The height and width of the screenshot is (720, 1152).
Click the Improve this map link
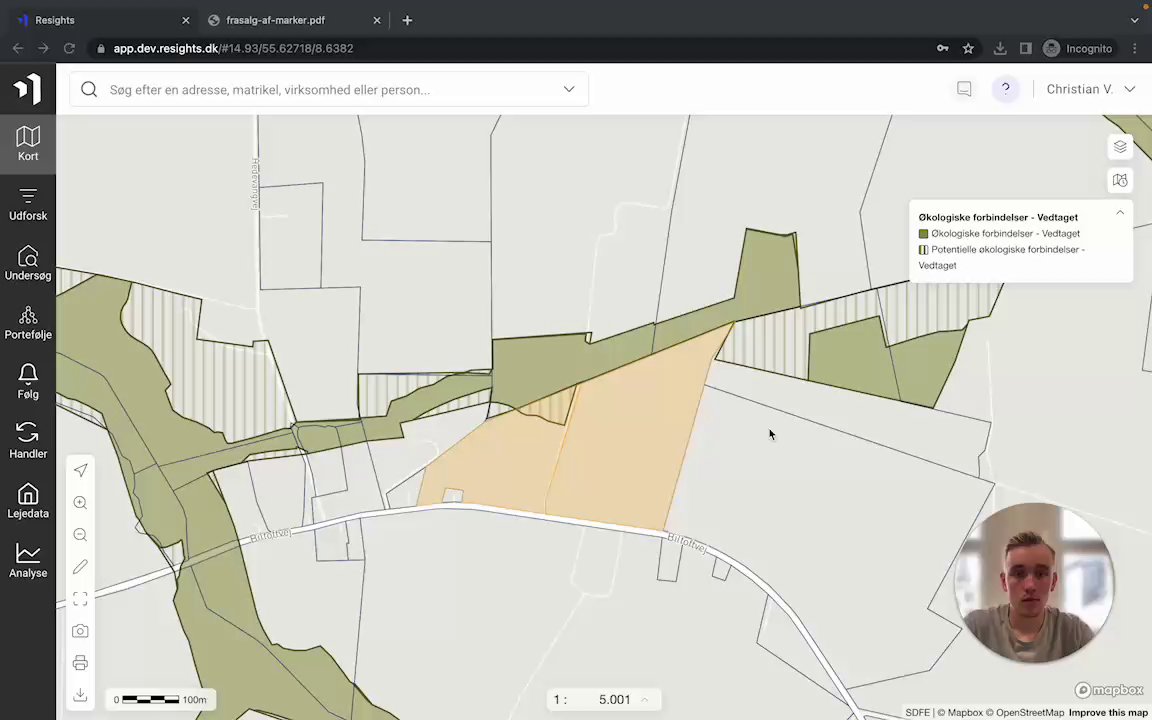tap(1107, 713)
